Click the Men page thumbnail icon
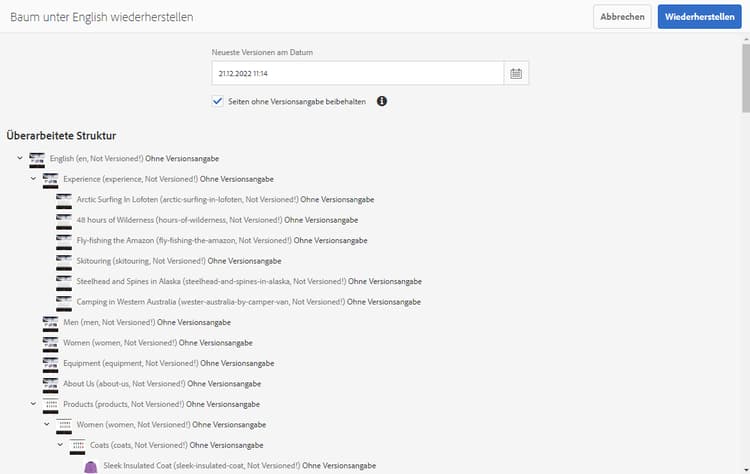750x474 pixels. pos(50,324)
